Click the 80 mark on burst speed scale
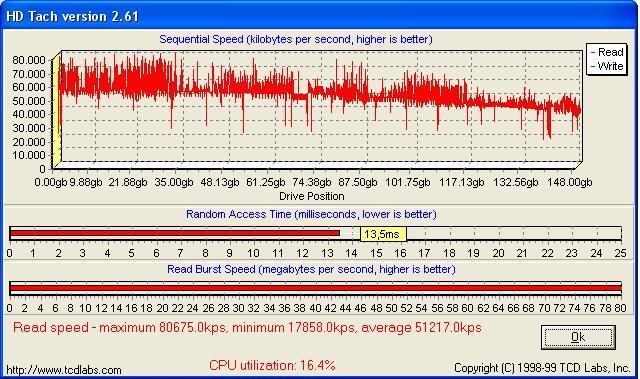The width and height of the screenshot is (640, 379). coord(620,308)
